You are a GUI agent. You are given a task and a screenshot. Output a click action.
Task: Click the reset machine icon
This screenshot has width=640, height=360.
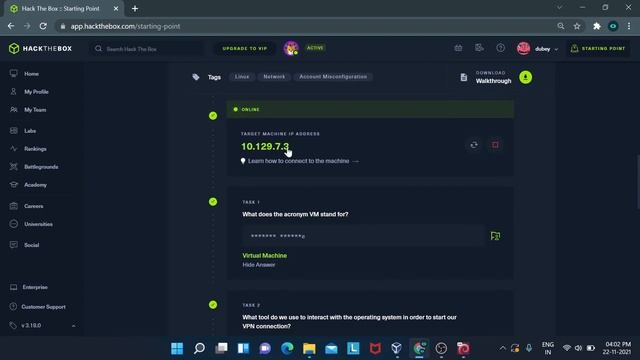click(474, 145)
